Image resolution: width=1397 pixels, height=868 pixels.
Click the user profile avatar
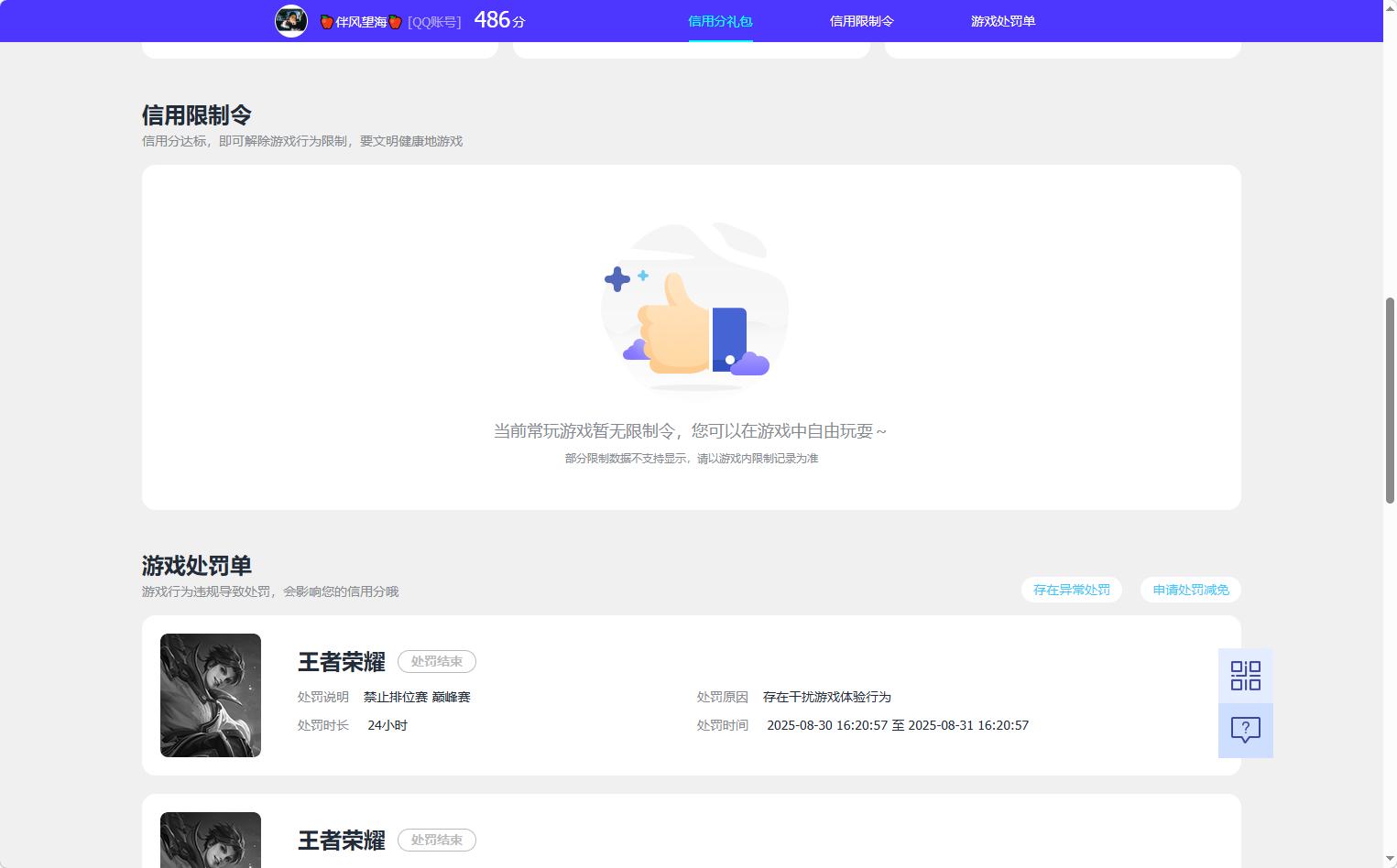pyautogui.click(x=290, y=21)
